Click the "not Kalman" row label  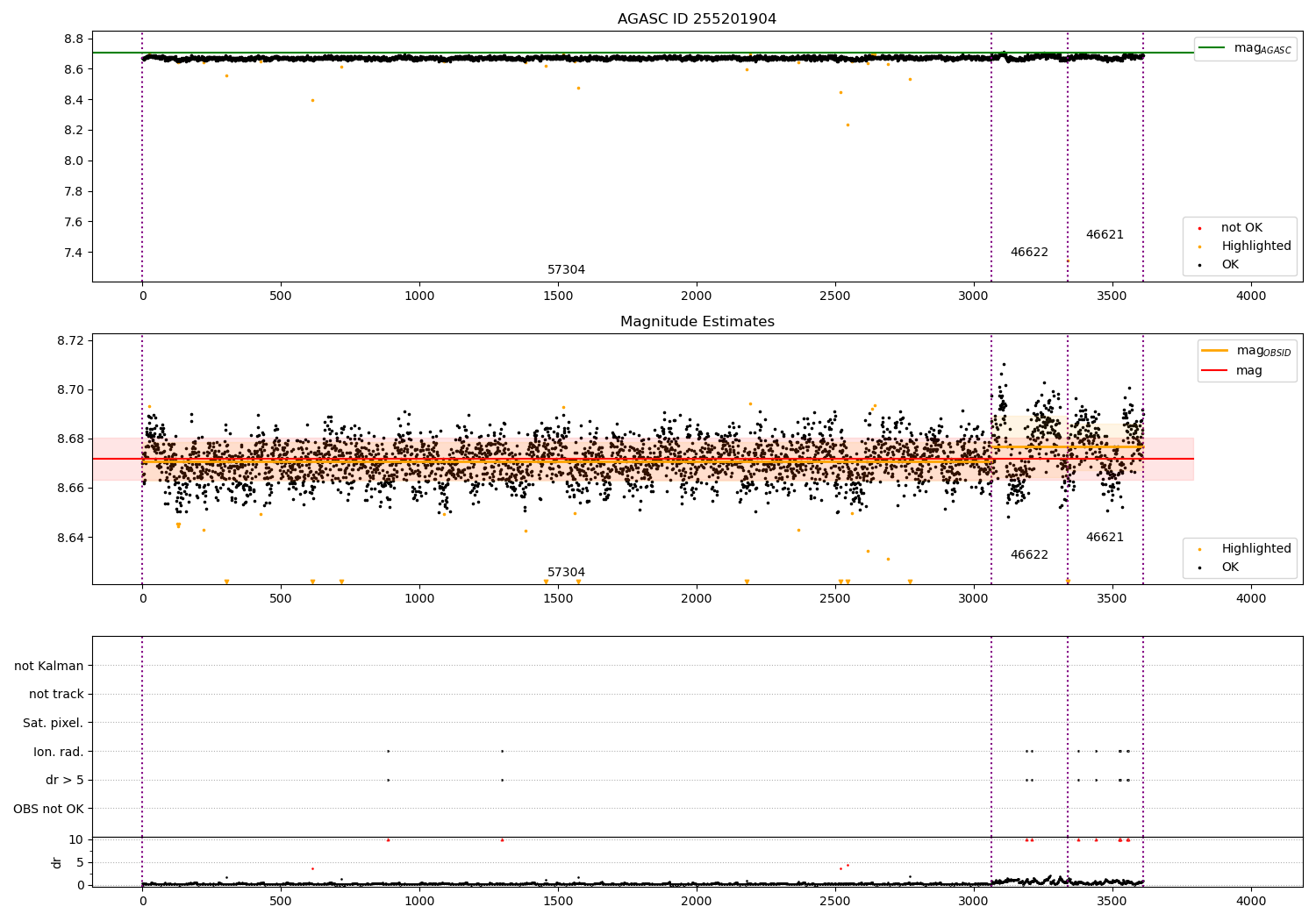(49, 666)
